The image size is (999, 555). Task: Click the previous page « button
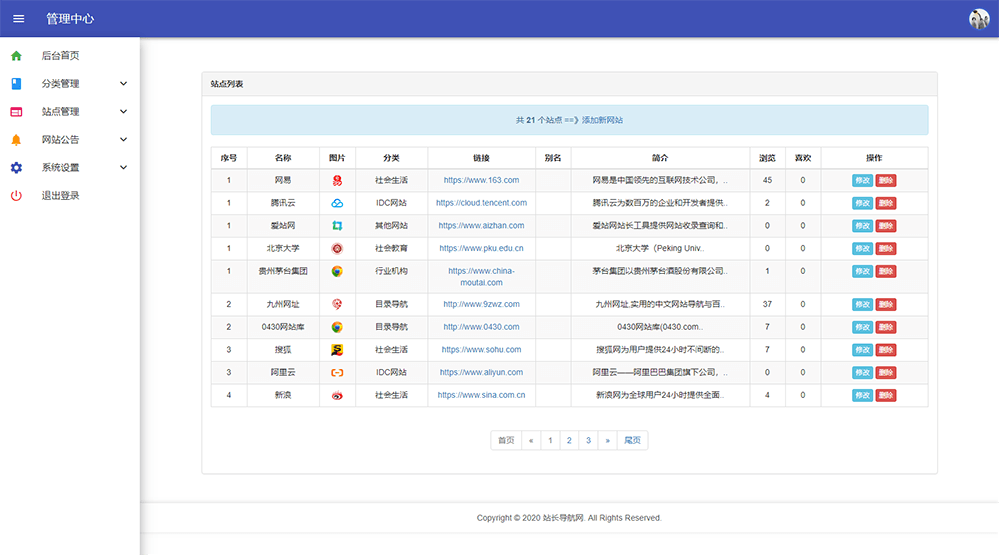tap(531, 440)
